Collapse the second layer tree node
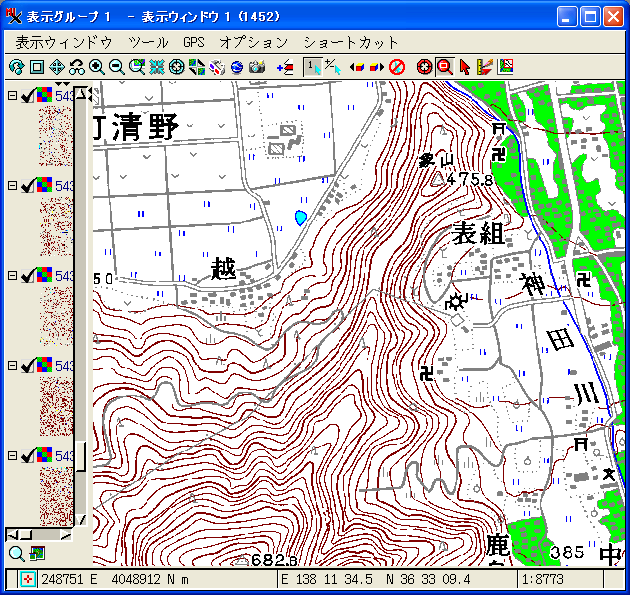This screenshot has height=595, width=630. (12, 186)
